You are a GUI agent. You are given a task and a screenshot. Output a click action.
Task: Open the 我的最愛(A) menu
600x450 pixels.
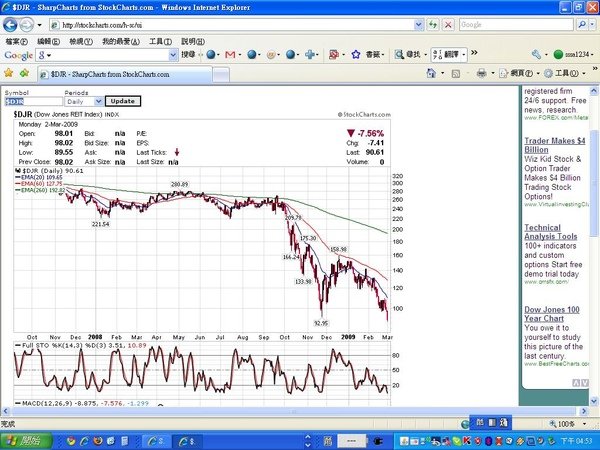[x=121, y=41]
